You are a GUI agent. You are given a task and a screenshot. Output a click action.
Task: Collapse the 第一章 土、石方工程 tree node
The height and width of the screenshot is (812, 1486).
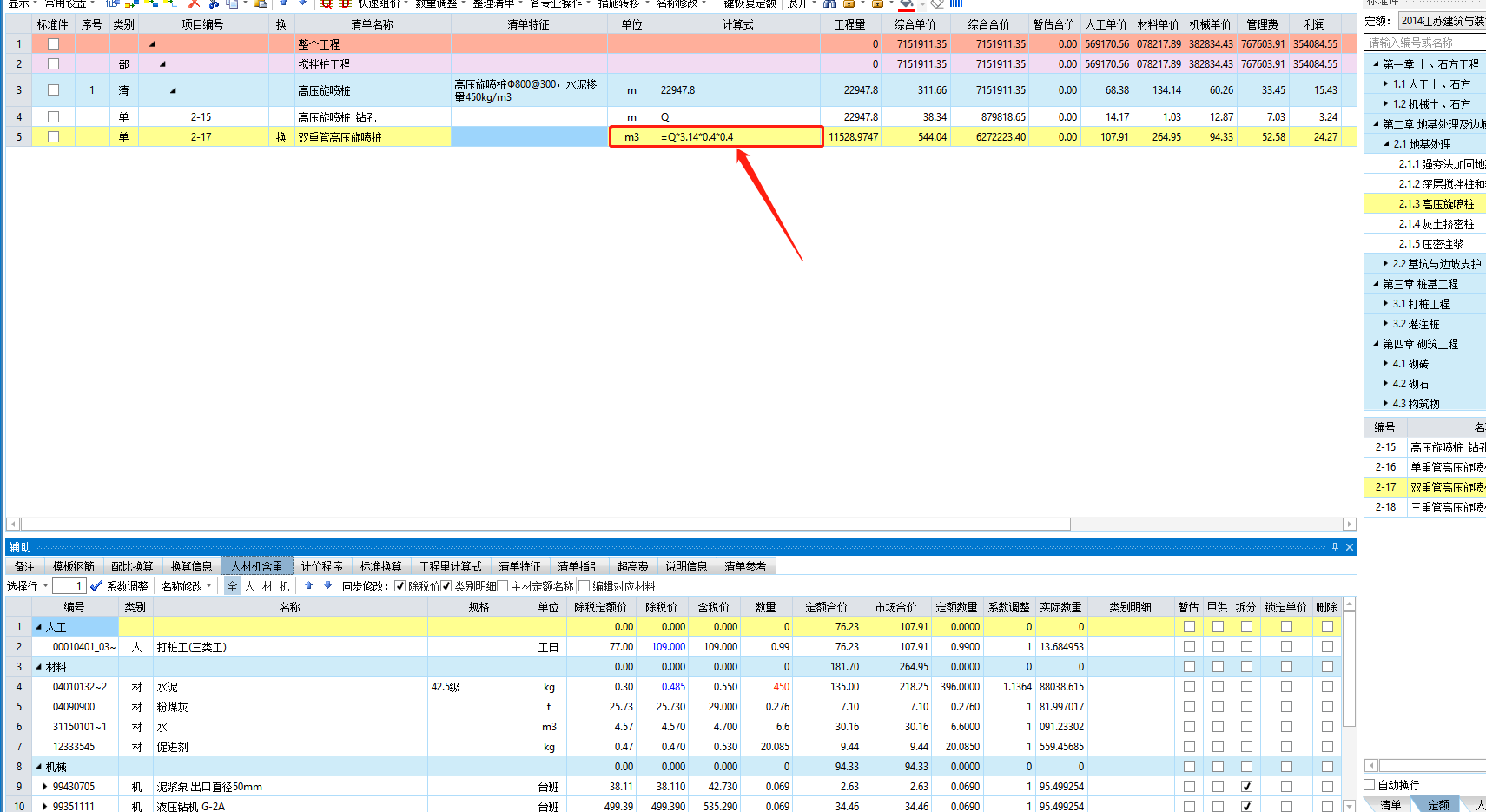(1376, 63)
